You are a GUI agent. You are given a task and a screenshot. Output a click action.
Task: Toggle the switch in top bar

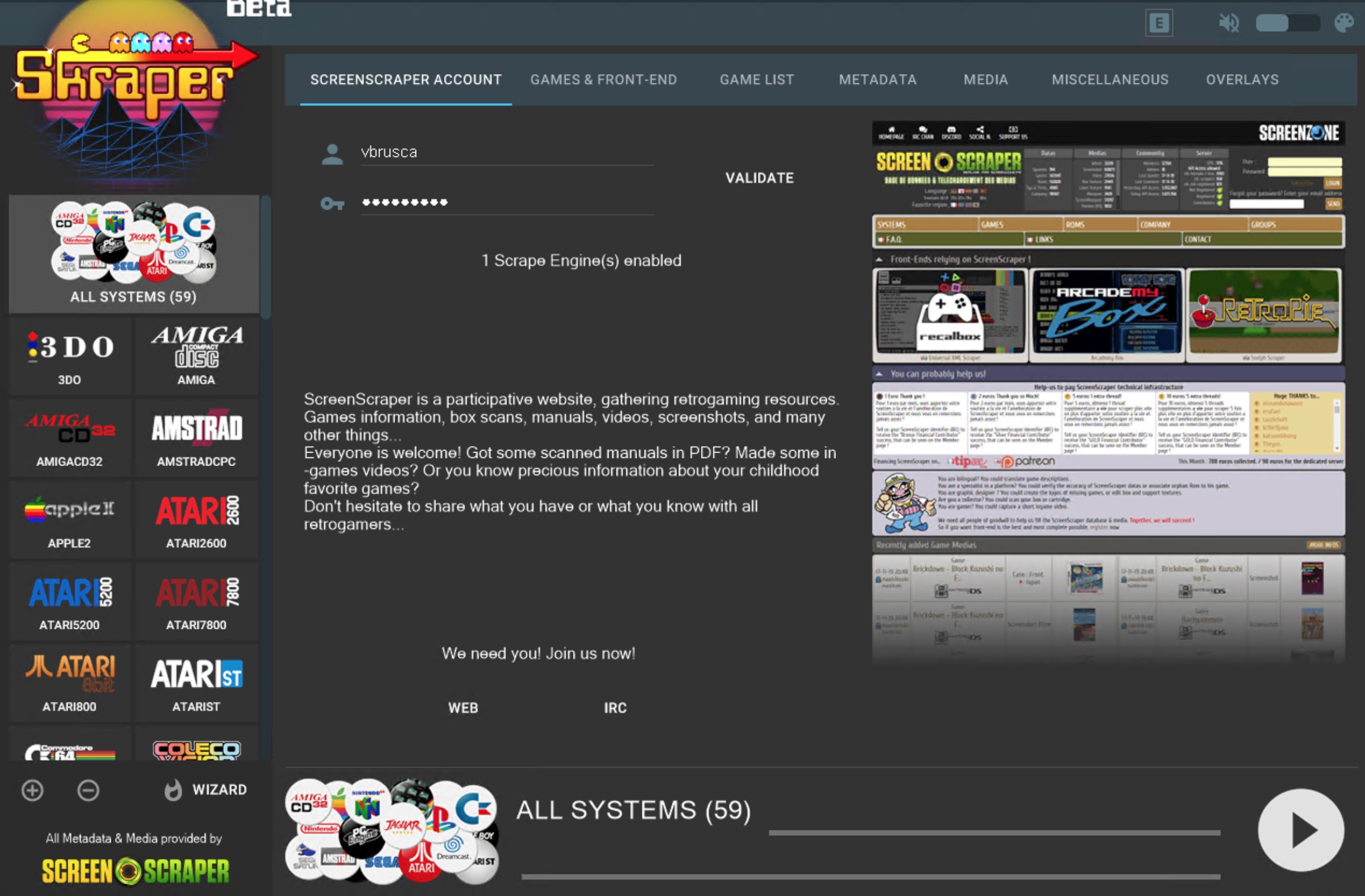point(1287,23)
